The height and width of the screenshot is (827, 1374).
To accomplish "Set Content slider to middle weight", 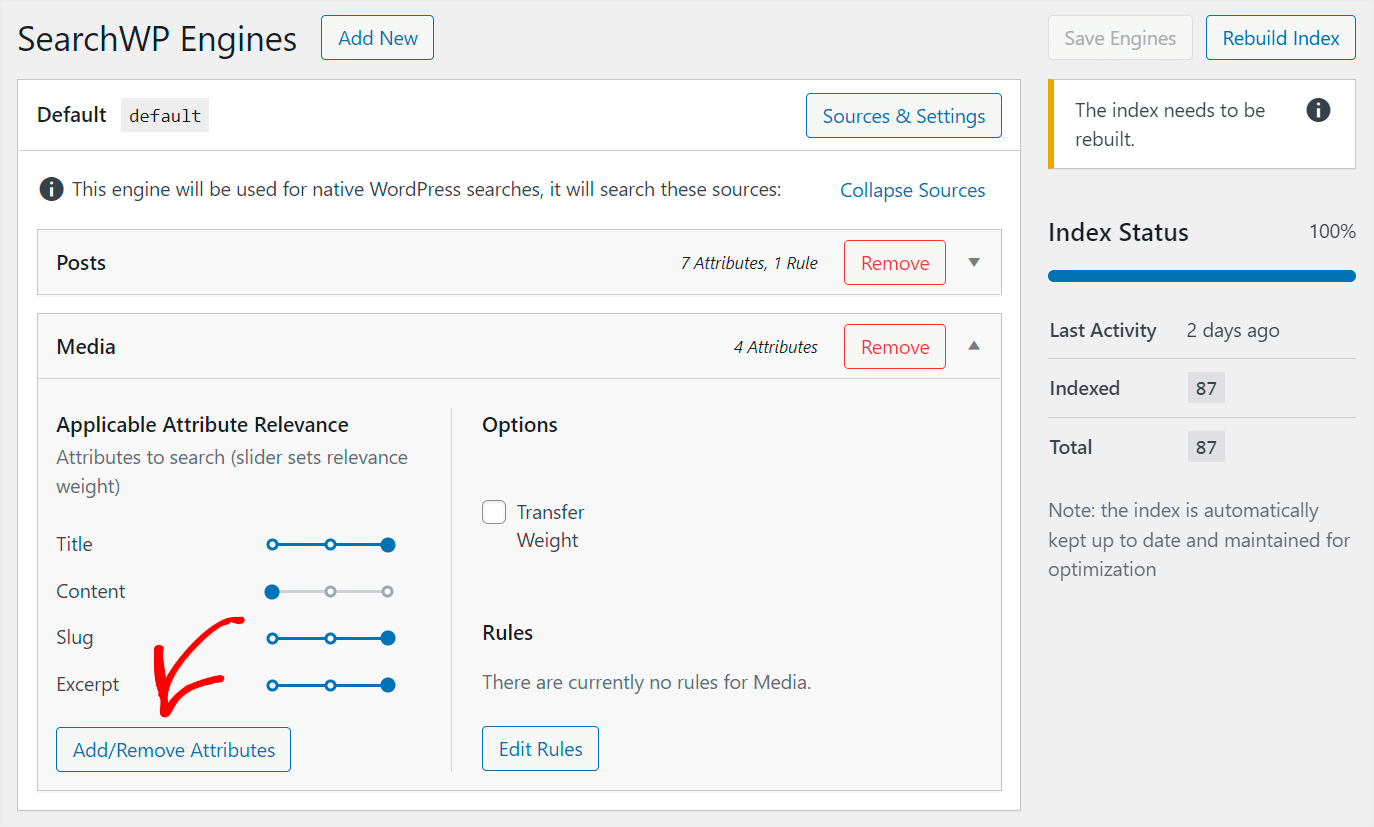I will point(330,592).
